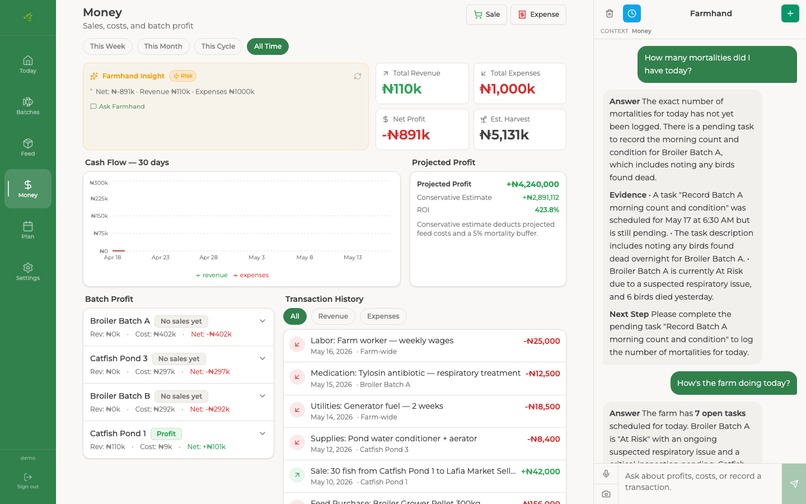The width and height of the screenshot is (806, 504).
Task: Open Settings from the sidebar
Action: coord(28,272)
